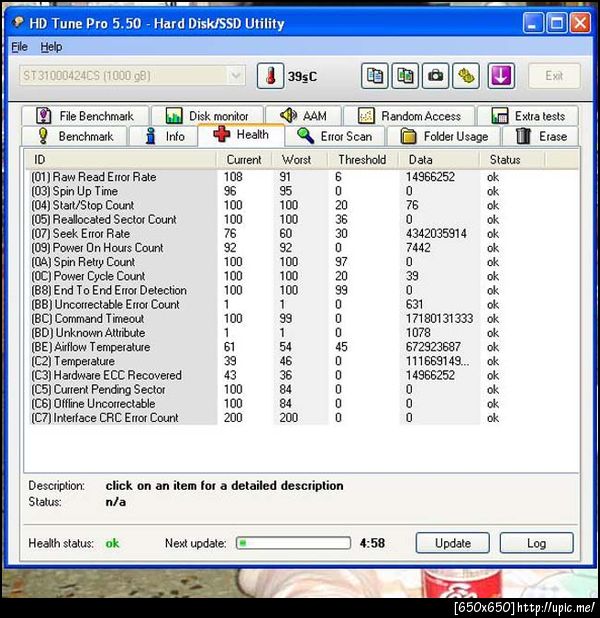Switch to the Benchmark tab
The image size is (600, 618).
[75, 136]
